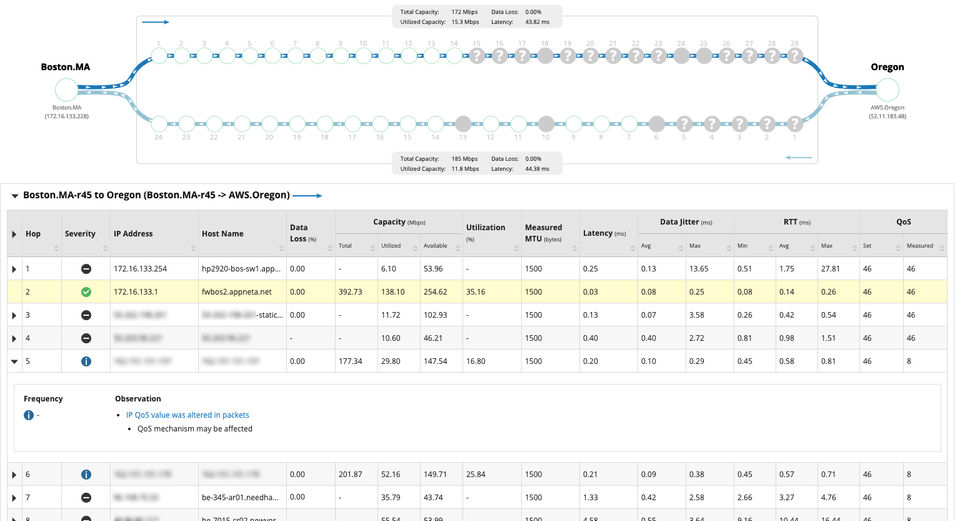Click 'QoS mechanism may be affected' text
The image size is (960, 521).
point(195,429)
